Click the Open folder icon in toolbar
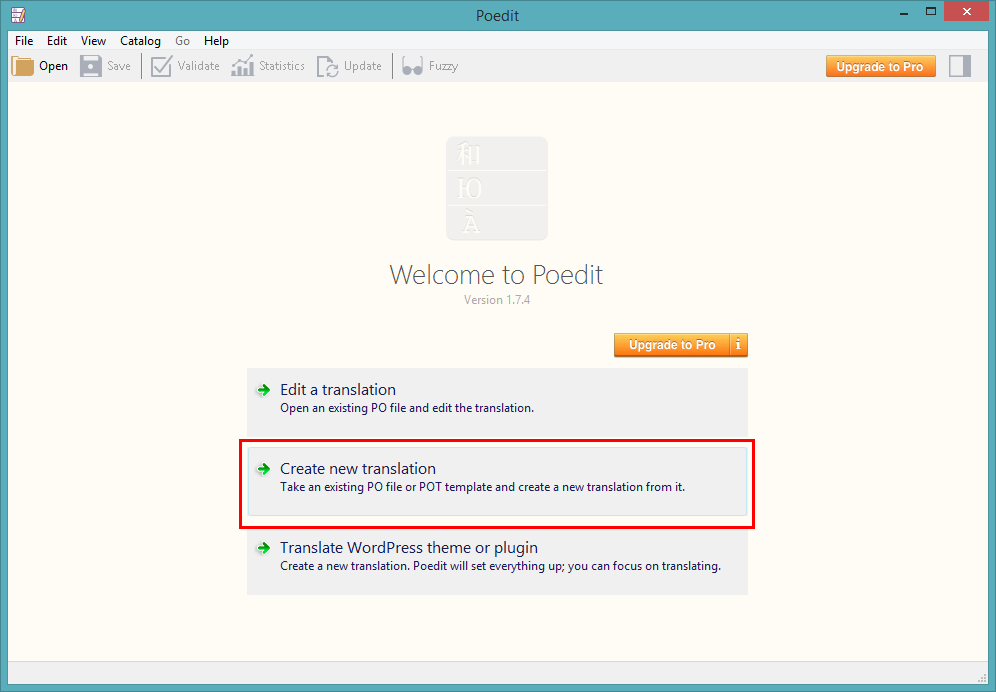The width and height of the screenshot is (996, 692). (x=23, y=66)
